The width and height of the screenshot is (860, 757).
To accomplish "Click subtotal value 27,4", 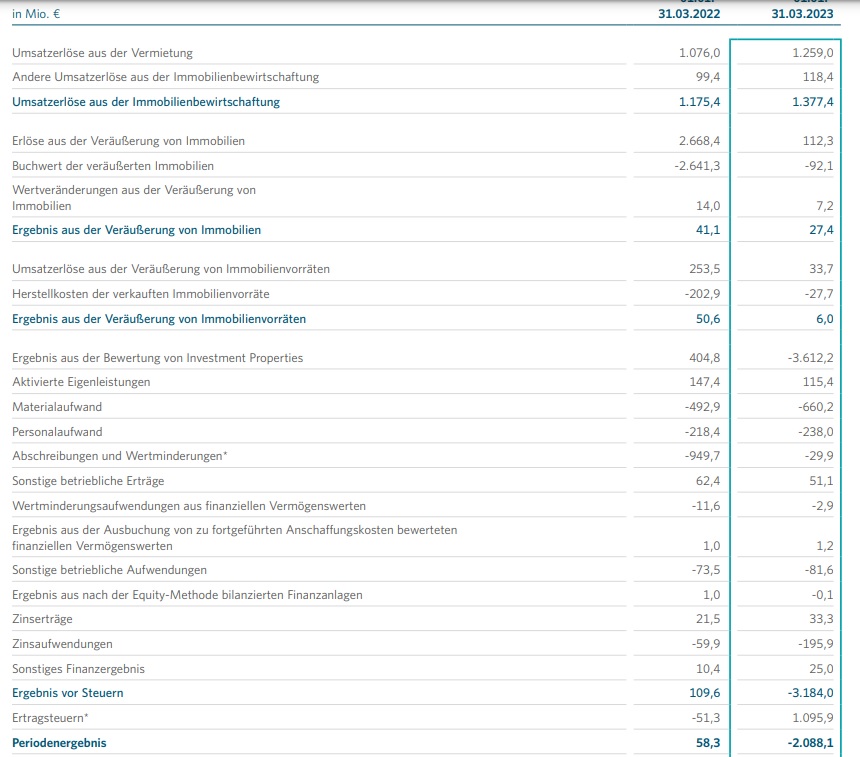I will point(821,230).
